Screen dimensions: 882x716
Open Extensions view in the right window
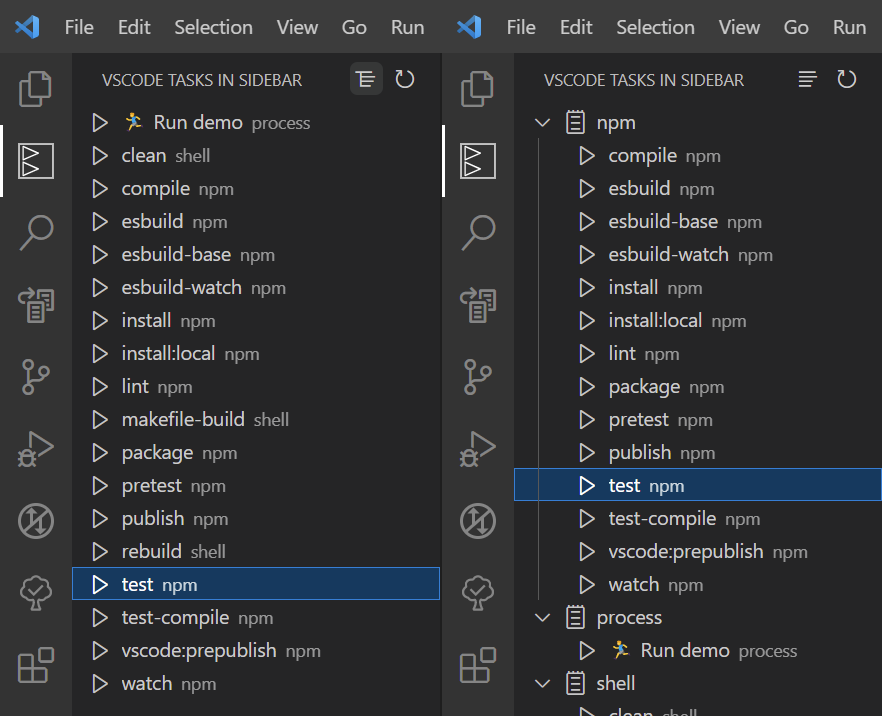click(478, 665)
